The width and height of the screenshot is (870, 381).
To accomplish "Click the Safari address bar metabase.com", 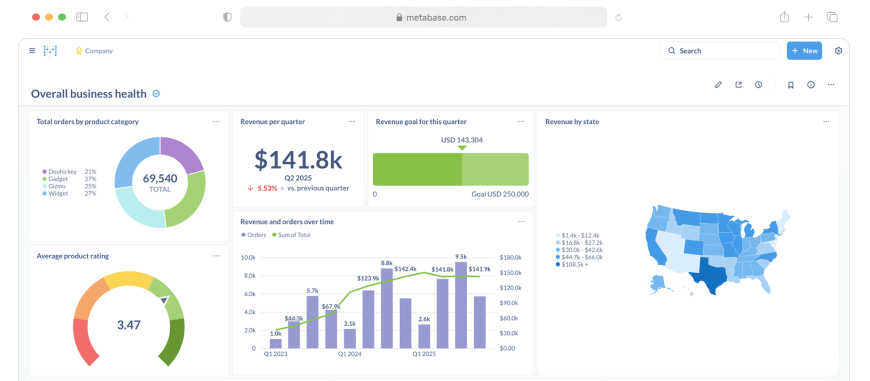I will [x=423, y=17].
